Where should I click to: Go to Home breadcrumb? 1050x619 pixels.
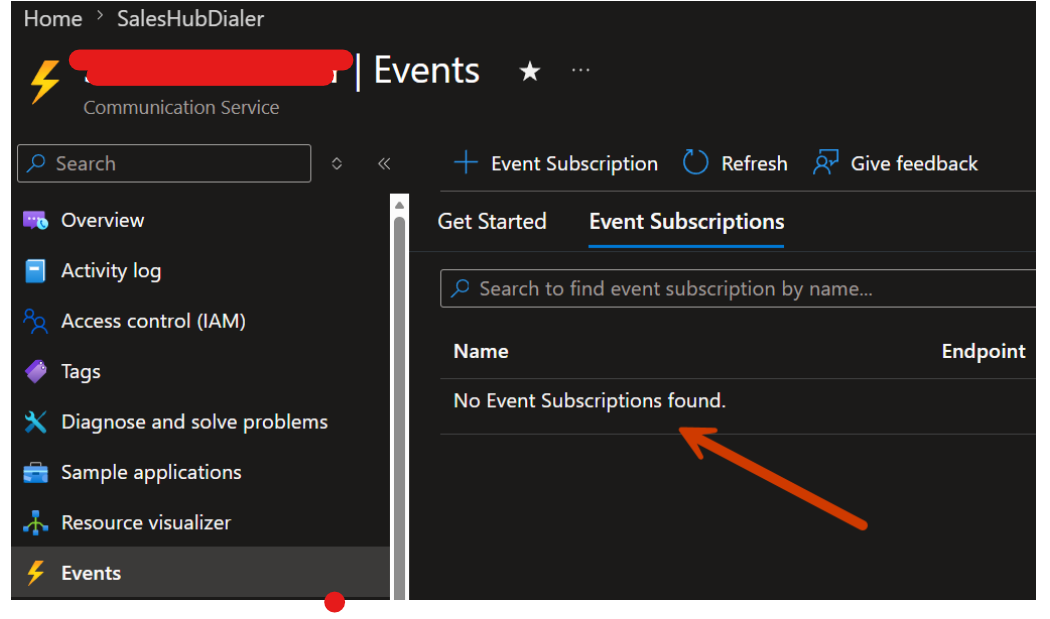(x=53, y=19)
